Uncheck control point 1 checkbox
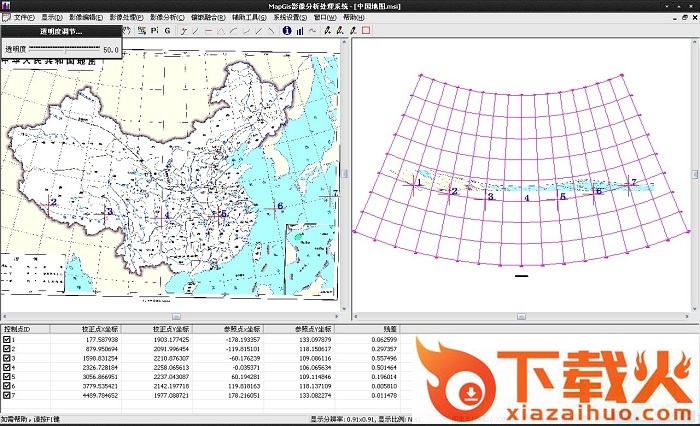The image size is (700, 426). [6, 339]
